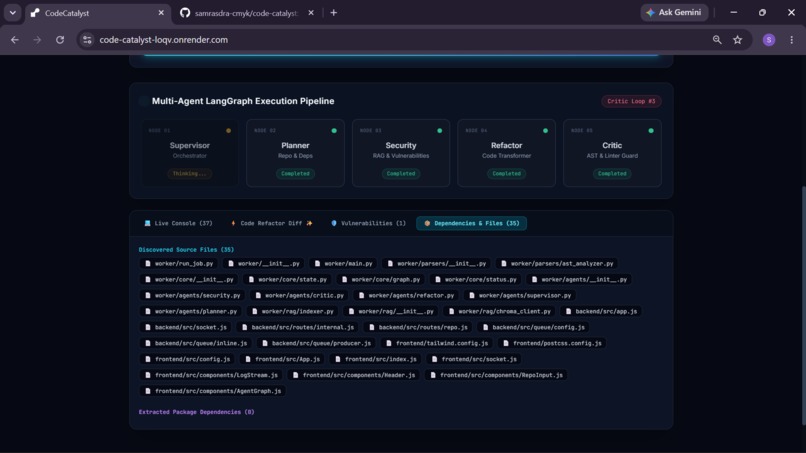
Task: Click the backend/src/routes/repo.js file chip
Action: (417, 327)
